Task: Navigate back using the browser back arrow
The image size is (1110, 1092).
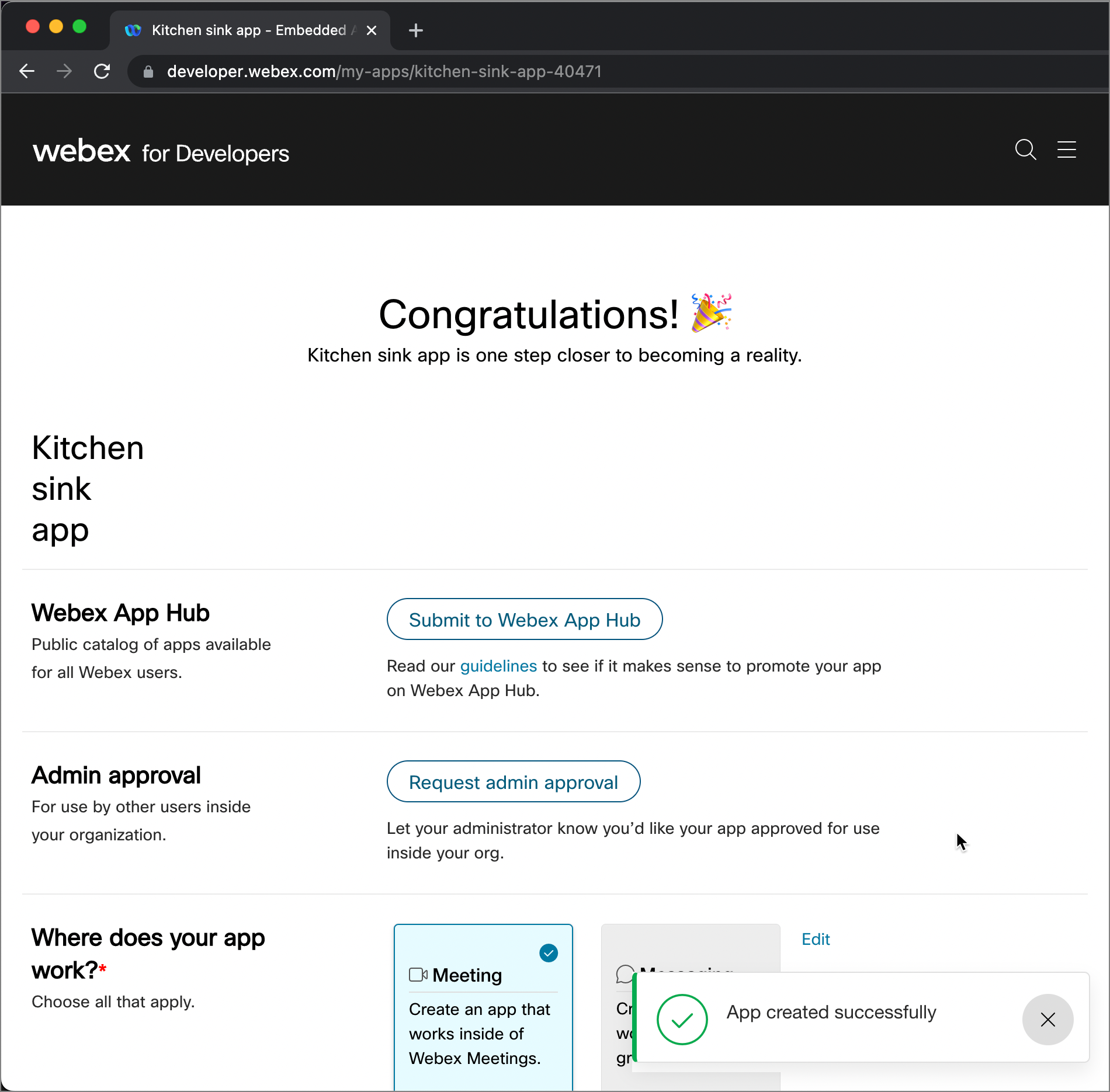Action: click(x=27, y=71)
